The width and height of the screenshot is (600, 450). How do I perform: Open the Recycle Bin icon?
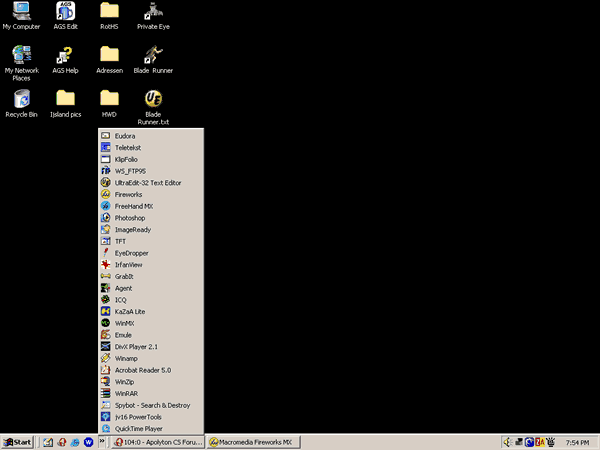pos(21,100)
